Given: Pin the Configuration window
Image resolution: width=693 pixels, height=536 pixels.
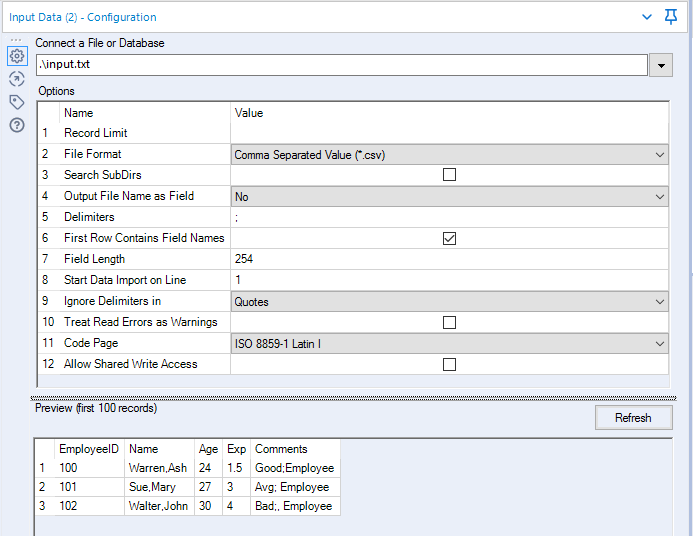Looking at the screenshot, I should pos(671,17).
